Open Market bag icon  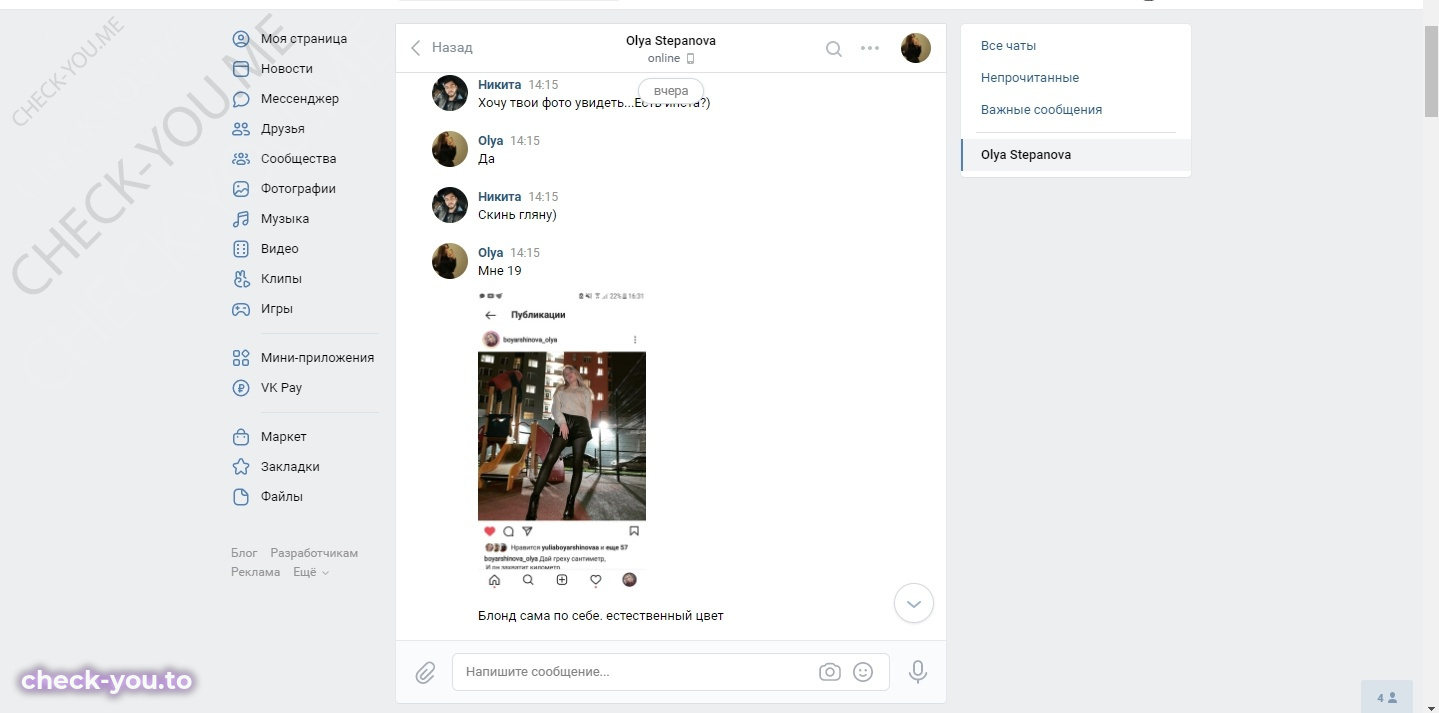click(x=241, y=437)
